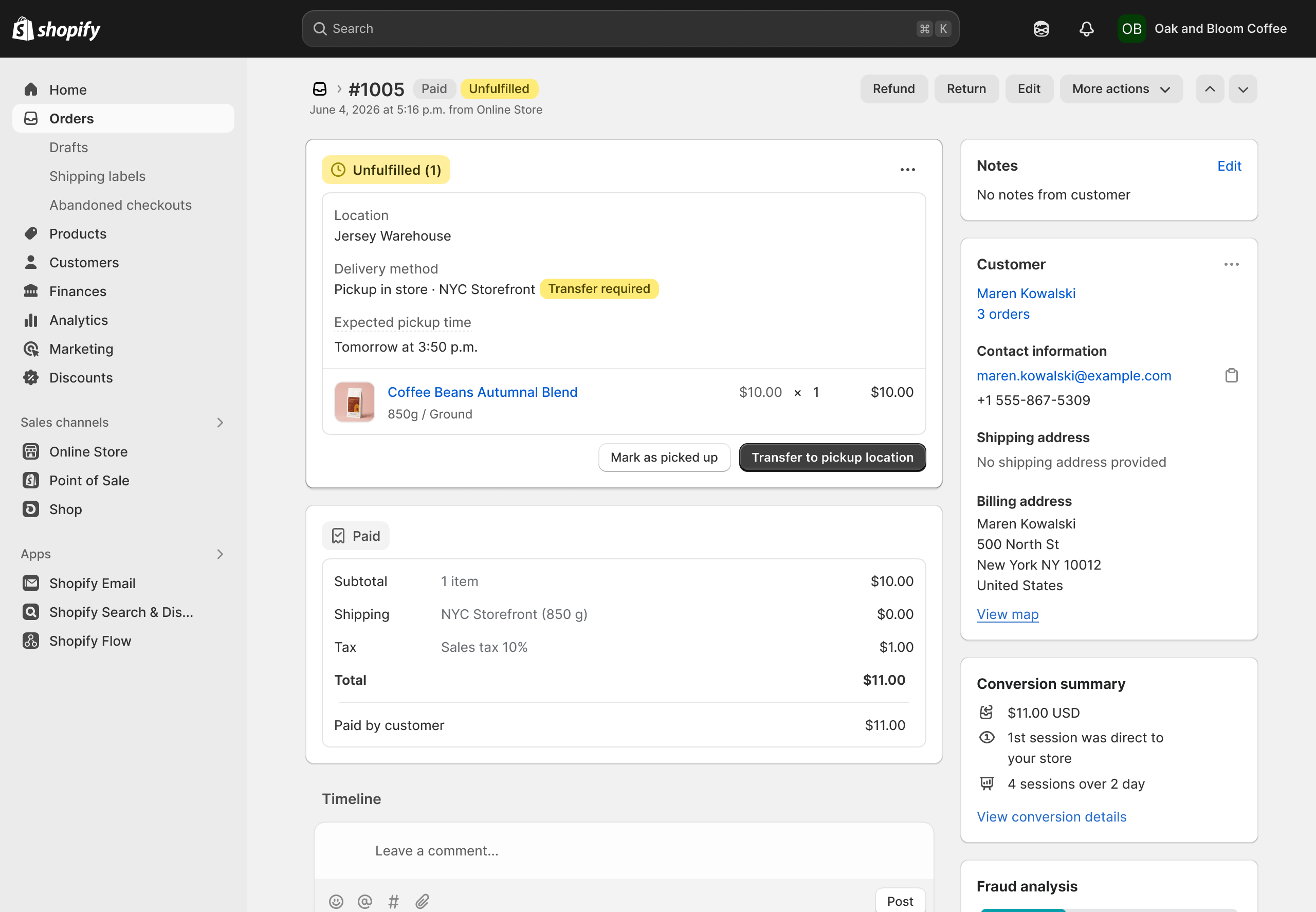Click the orders breadcrumb icon beside #1005

pyautogui.click(x=320, y=89)
